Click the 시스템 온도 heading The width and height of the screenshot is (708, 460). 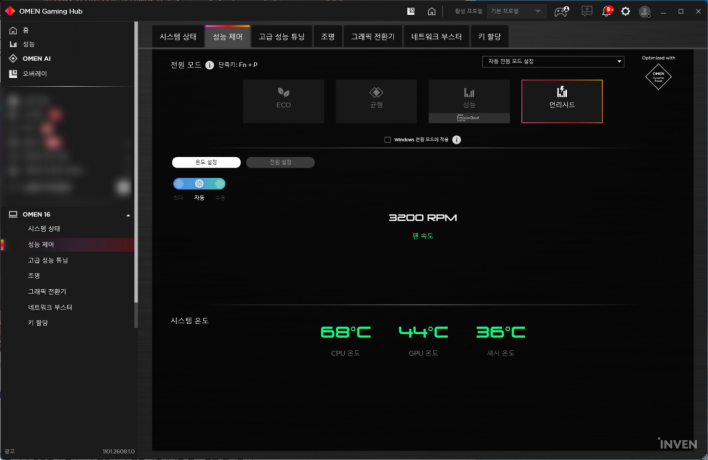click(x=190, y=321)
